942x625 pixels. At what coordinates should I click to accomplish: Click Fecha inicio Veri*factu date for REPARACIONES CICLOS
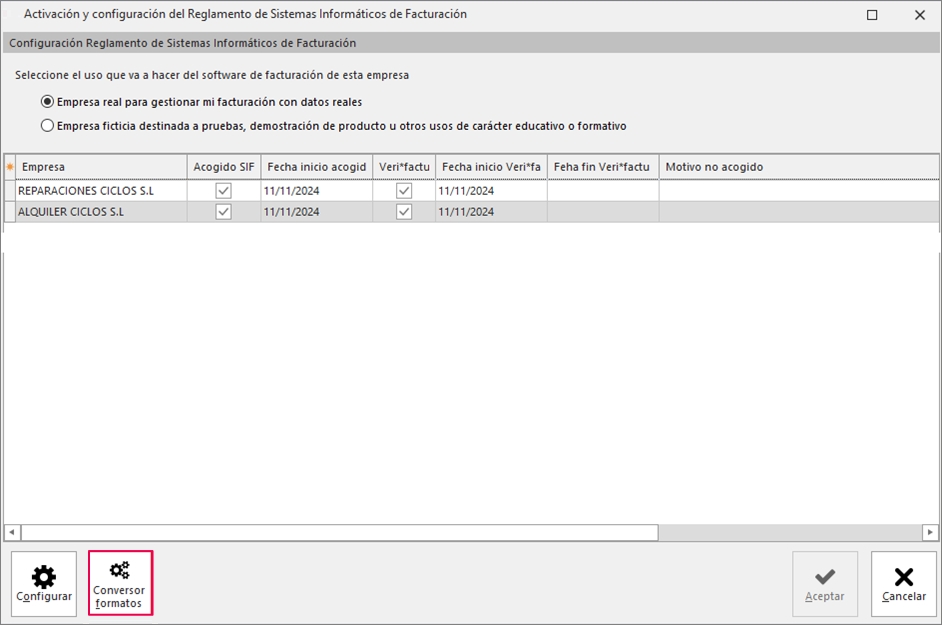[491, 191]
